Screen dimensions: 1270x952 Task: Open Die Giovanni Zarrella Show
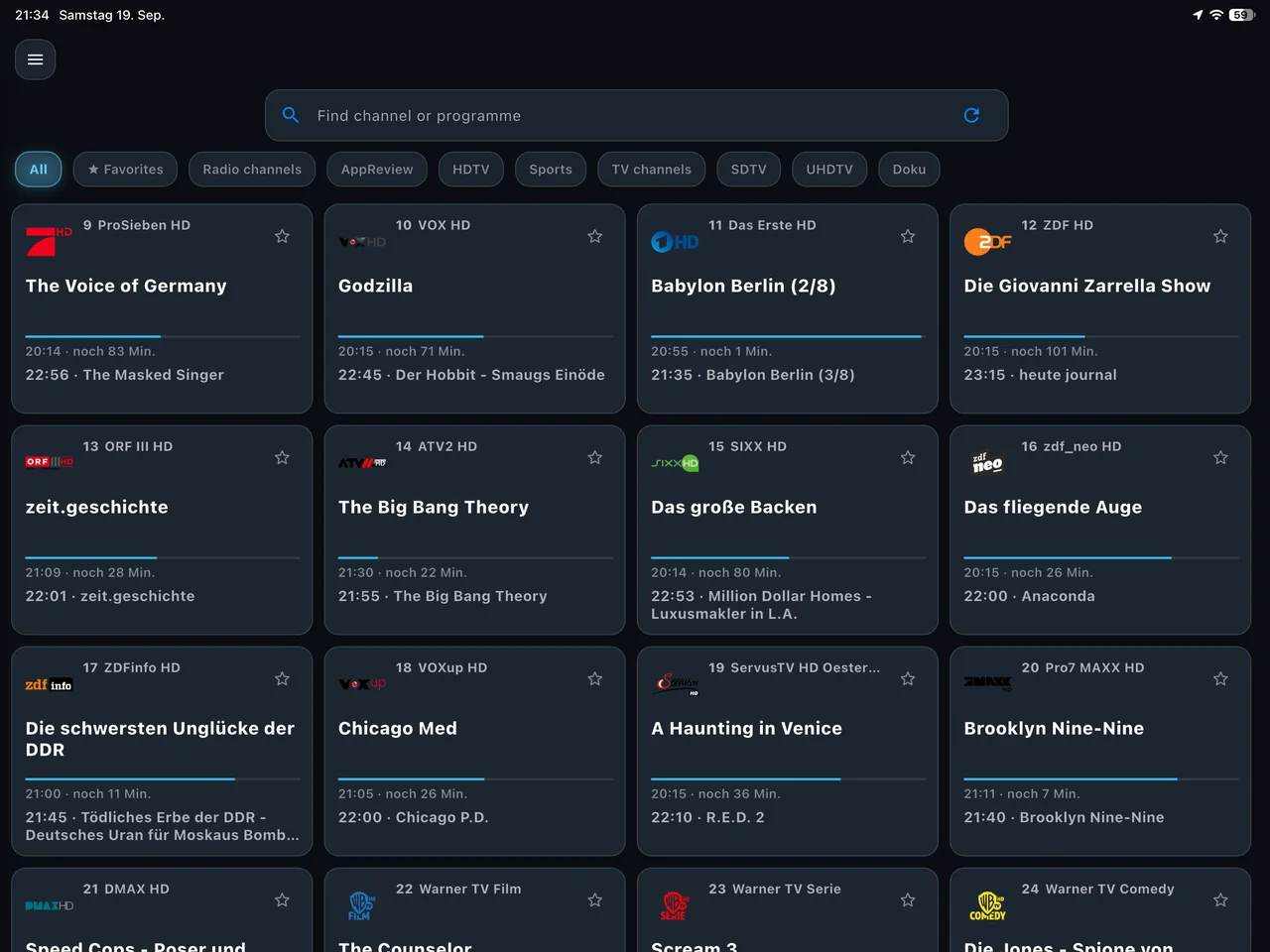(1087, 286)
